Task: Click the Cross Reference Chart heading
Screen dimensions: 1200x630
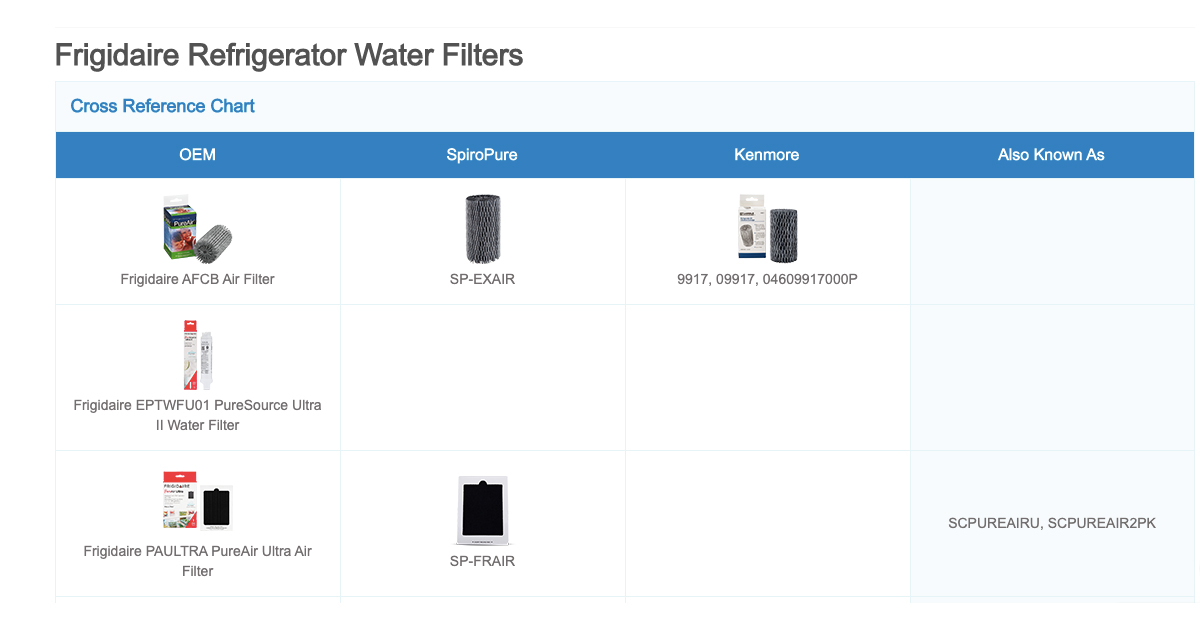Action: tap(162, 106)
